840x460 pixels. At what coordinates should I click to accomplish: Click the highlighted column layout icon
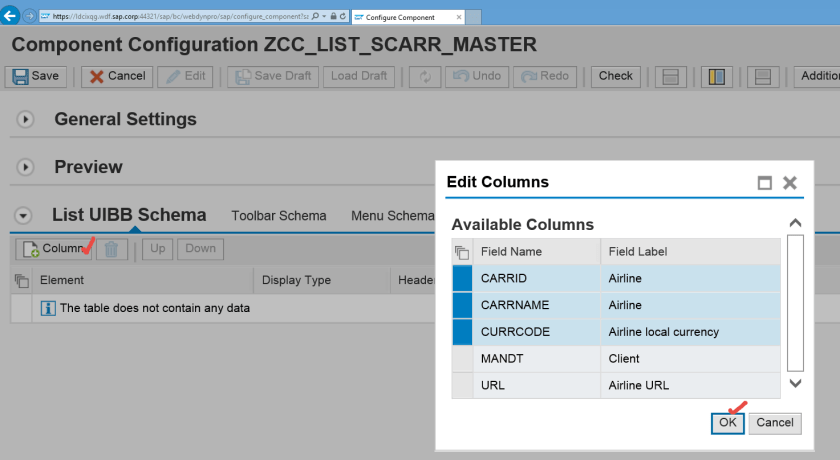click(715, 76)
